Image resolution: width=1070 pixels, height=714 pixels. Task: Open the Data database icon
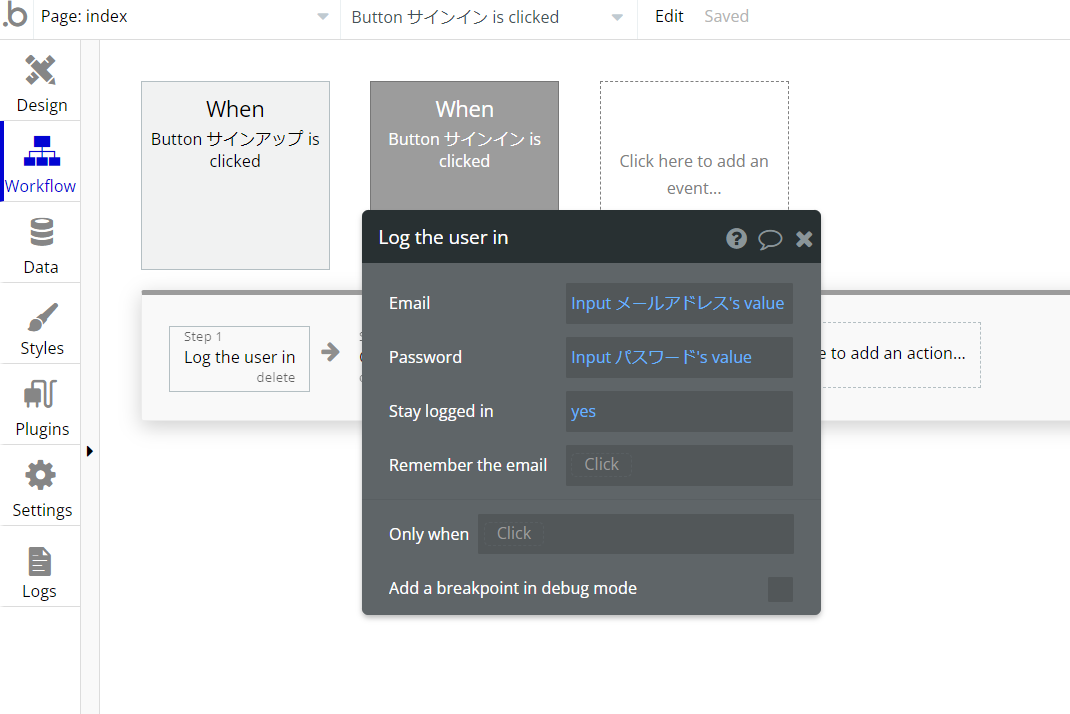[x=41, y=233]
